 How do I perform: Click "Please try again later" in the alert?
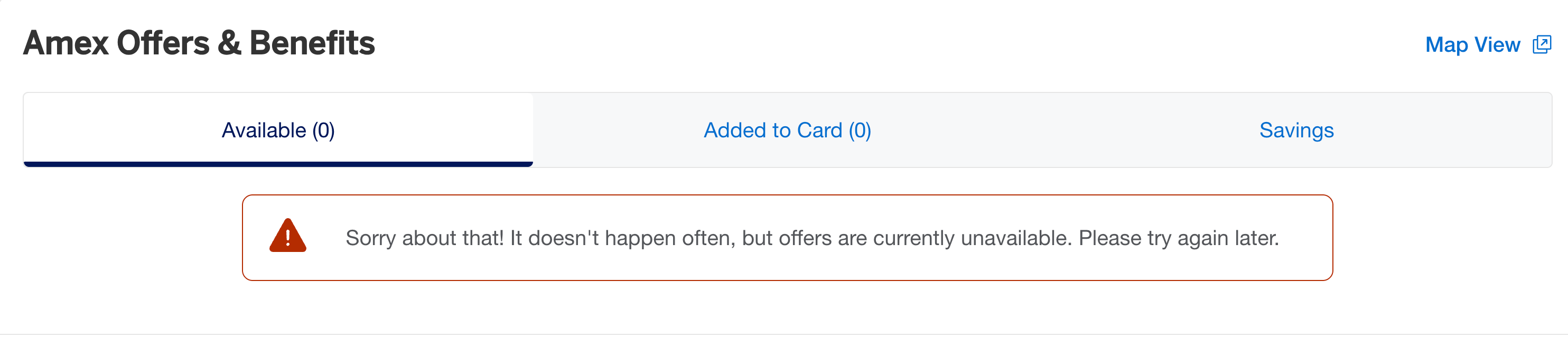pyautogui.click(x=1179, y=238)
